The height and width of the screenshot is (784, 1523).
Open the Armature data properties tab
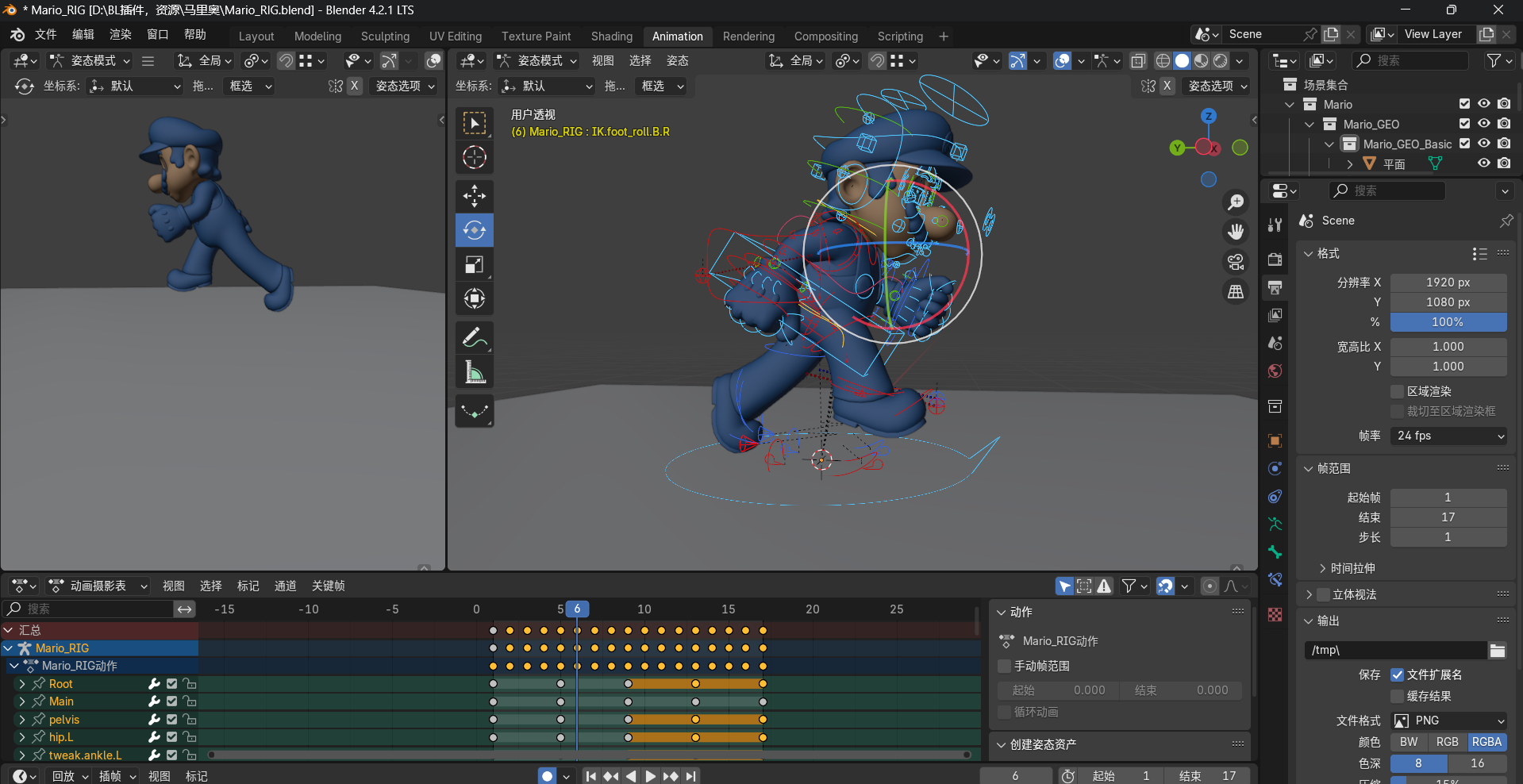(1275, 524)
